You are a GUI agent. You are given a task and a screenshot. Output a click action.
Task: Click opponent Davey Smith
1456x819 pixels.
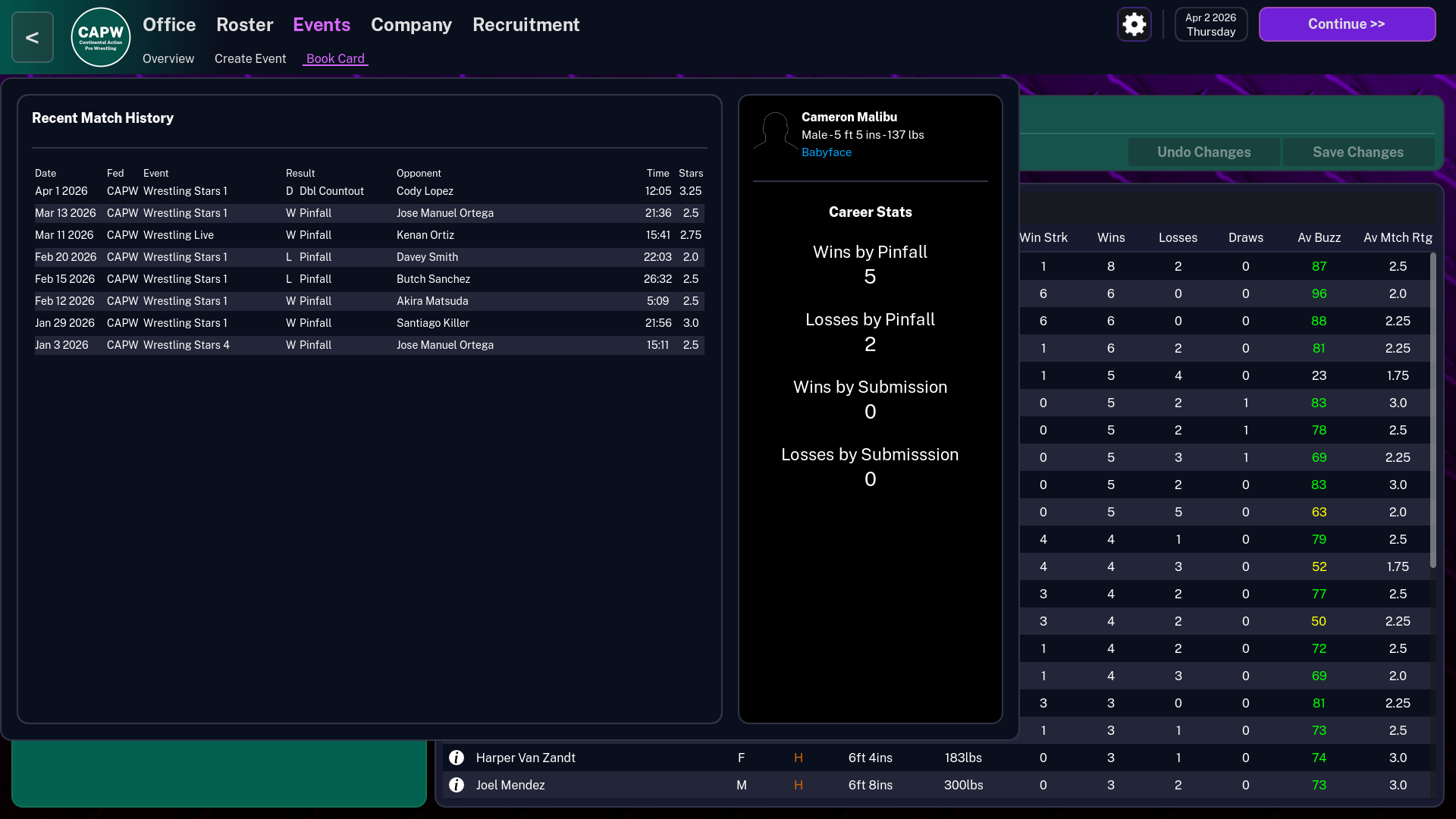(427, 257)
